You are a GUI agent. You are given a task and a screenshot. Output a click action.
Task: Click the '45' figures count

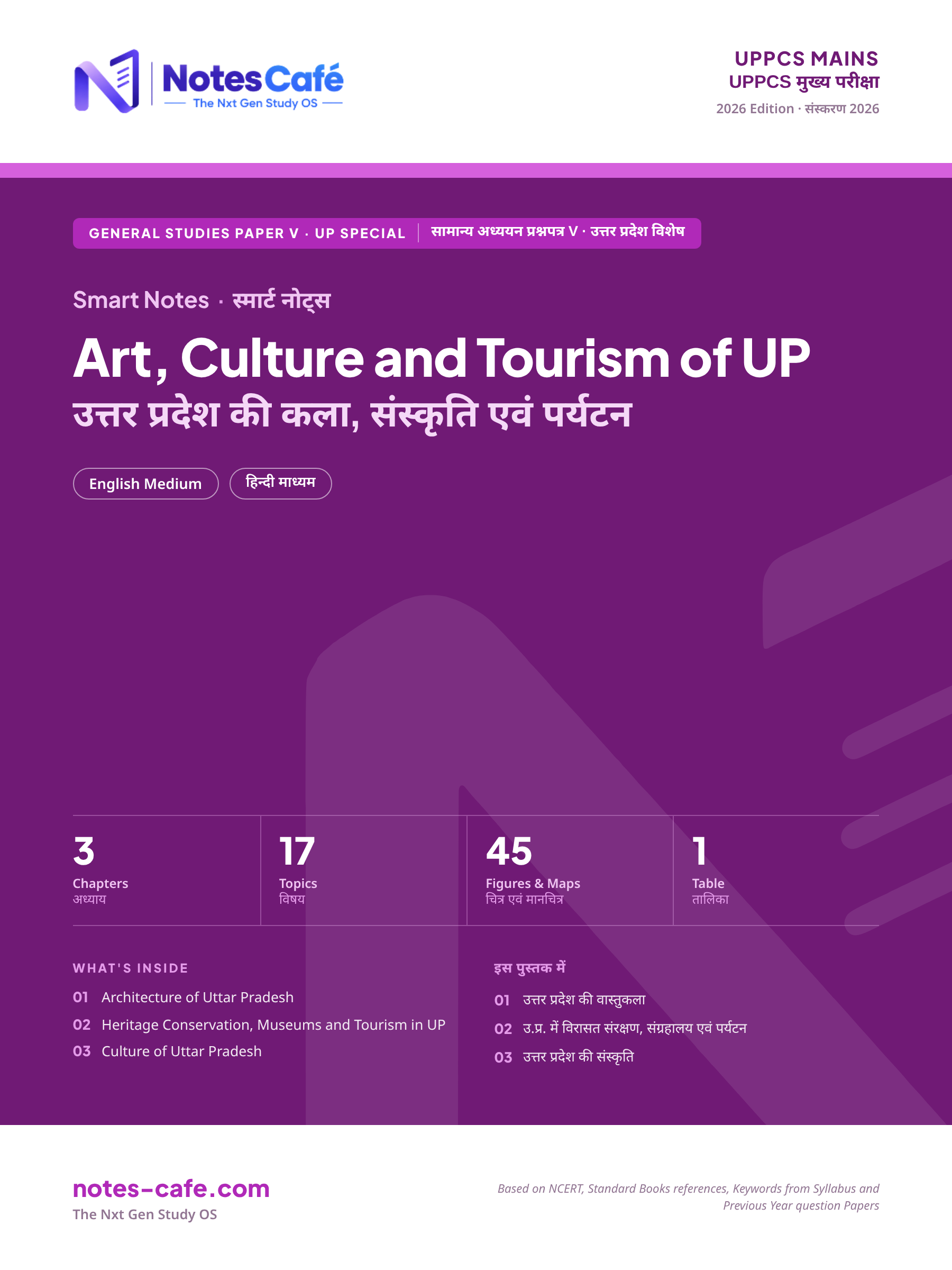[508, 851]
